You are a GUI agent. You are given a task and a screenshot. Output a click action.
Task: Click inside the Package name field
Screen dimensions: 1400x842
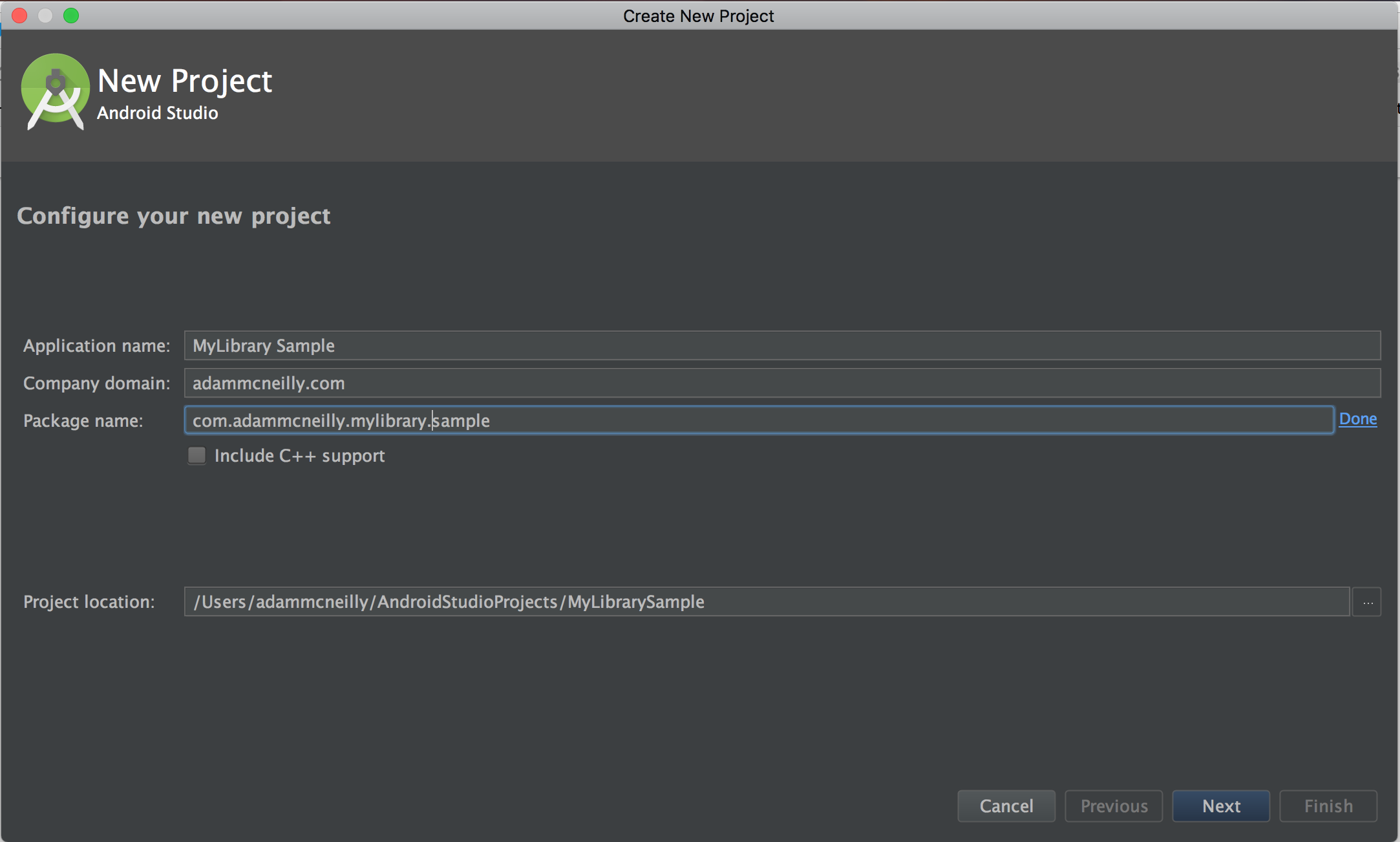(x=759, y=421)
